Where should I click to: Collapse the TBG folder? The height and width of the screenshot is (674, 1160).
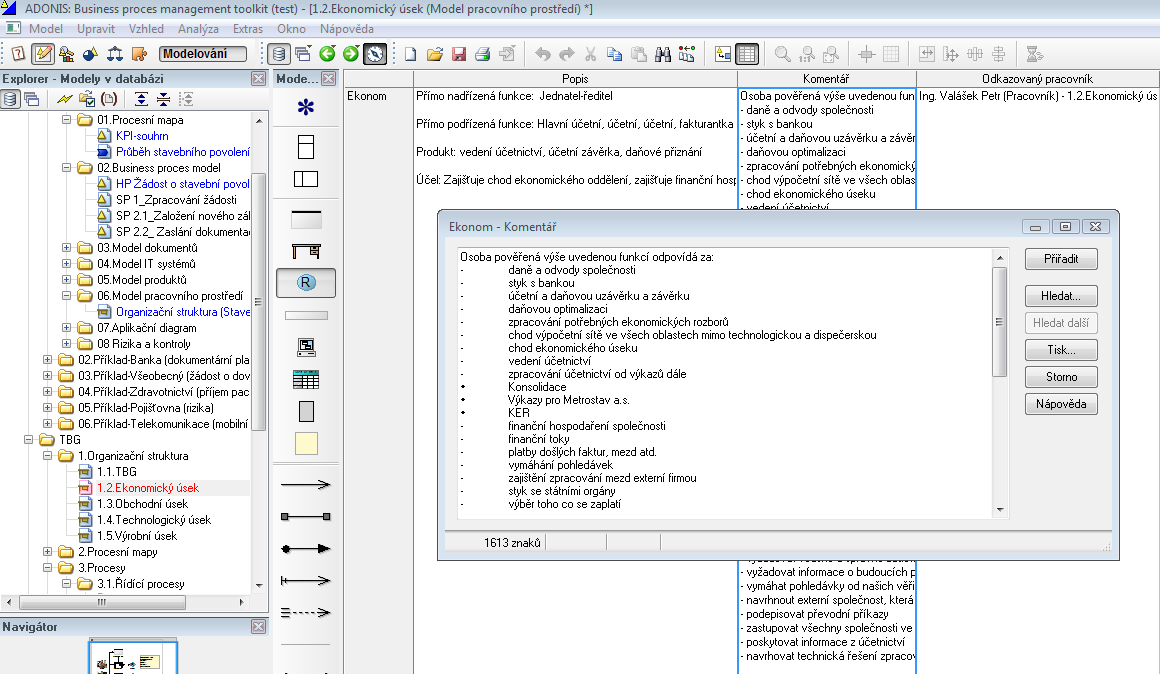(x=28, y=439)
